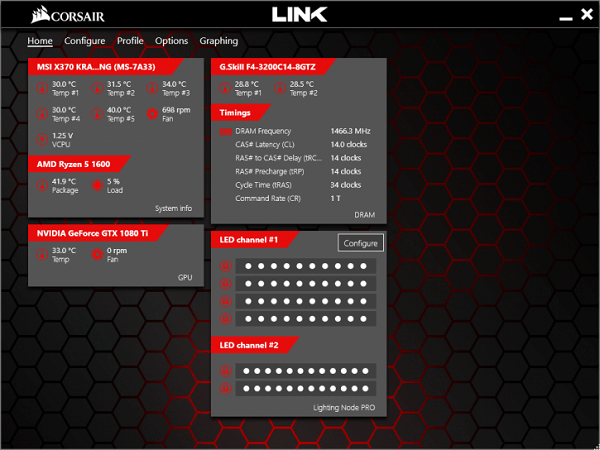Select second LED strip in channel #1
Screen dimensions: 600x450
point(305,284)
